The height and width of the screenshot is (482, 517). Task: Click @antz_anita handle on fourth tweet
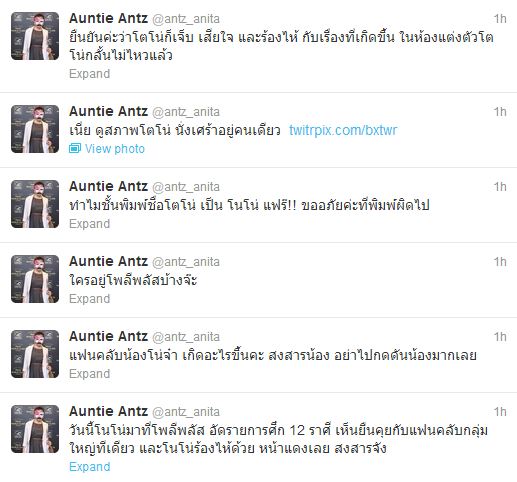click(186, 262)
